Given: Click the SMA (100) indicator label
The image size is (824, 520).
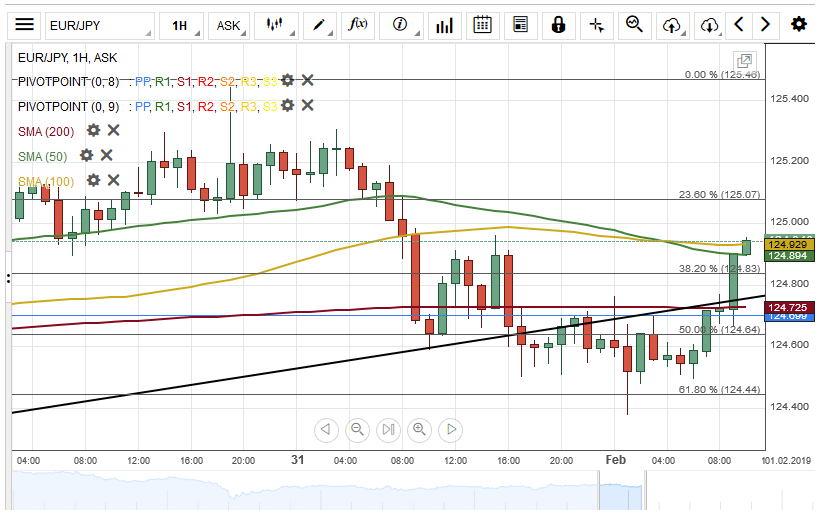Looking at the screenshot, I should pos(46,180).
